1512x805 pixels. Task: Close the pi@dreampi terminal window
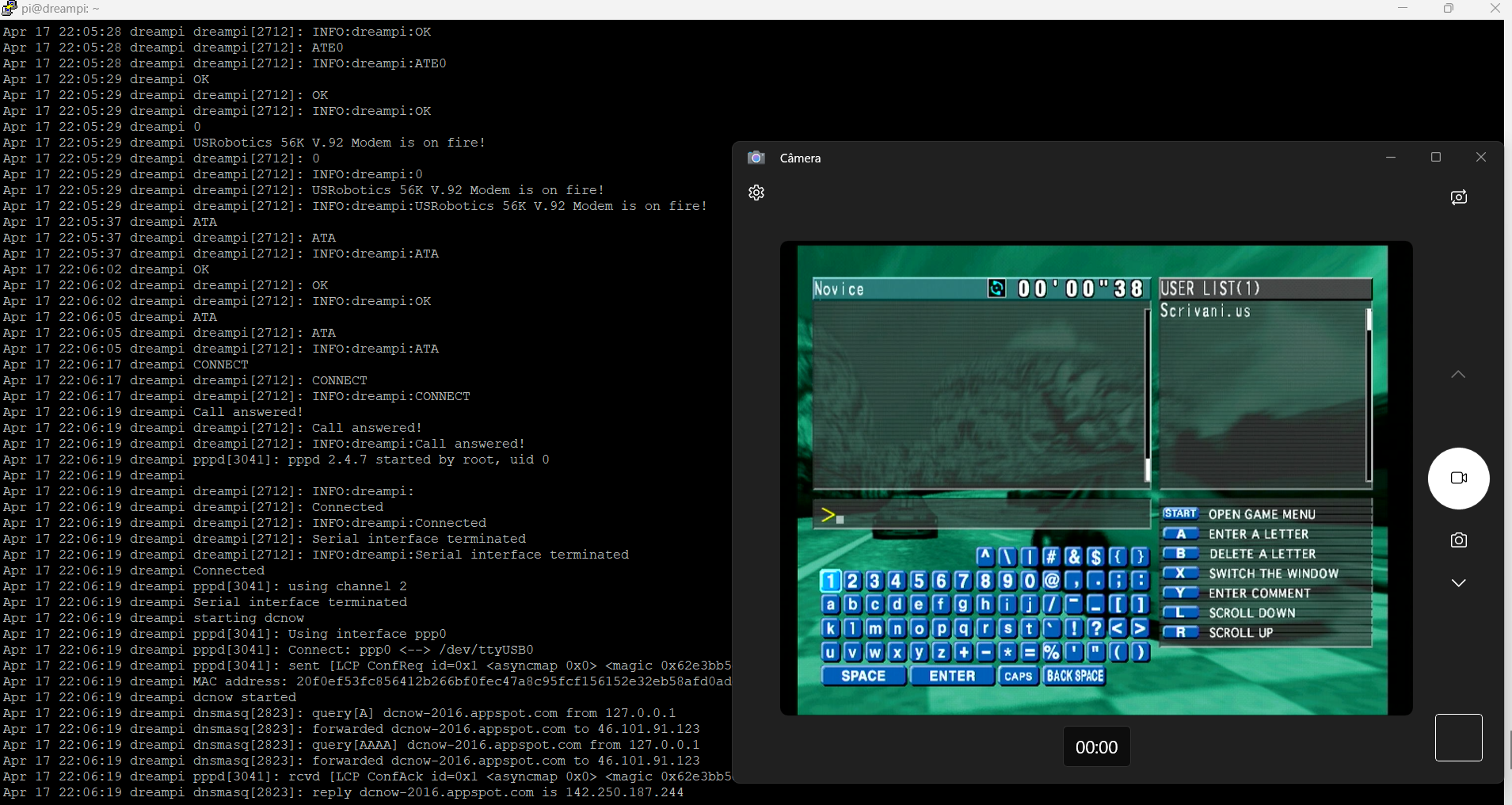(1495, 8)
